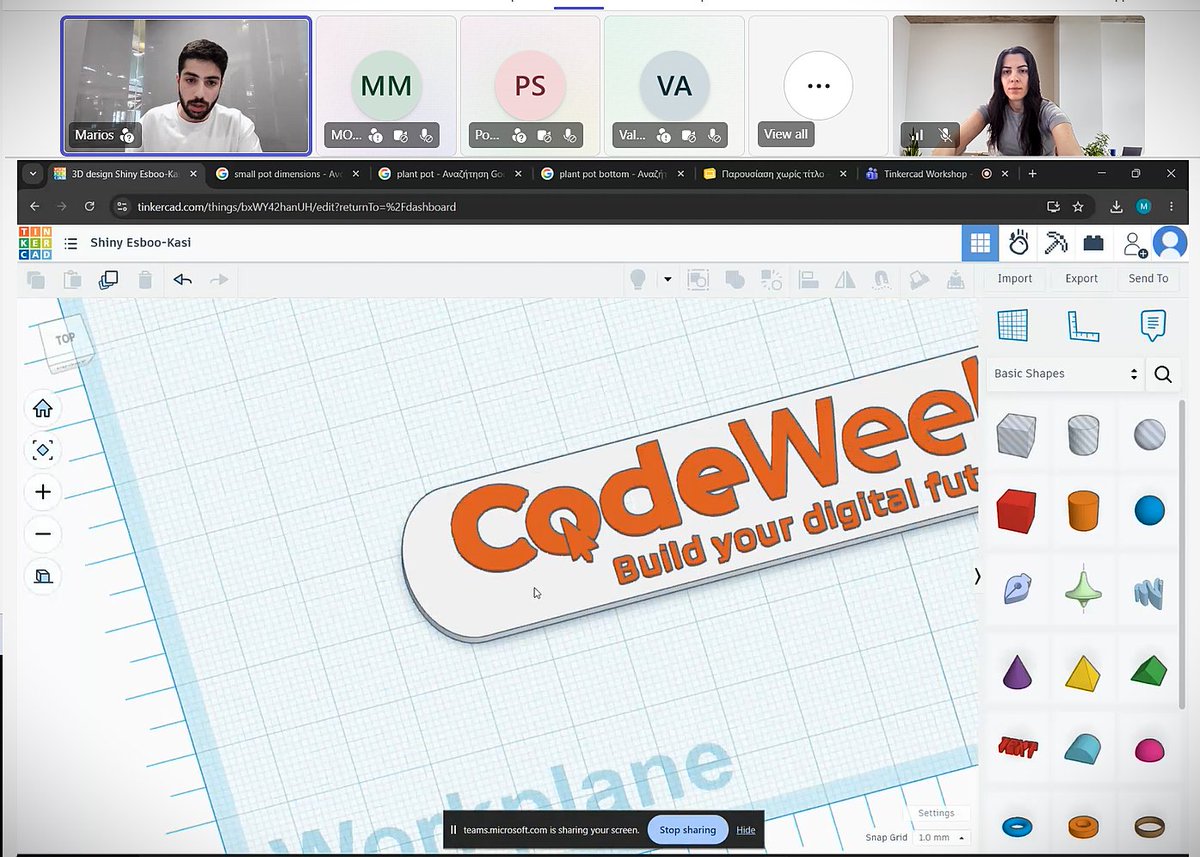Undo the last action
Image resolution: width=1200 pixels, height=857 pixels.
pos(182,280)
